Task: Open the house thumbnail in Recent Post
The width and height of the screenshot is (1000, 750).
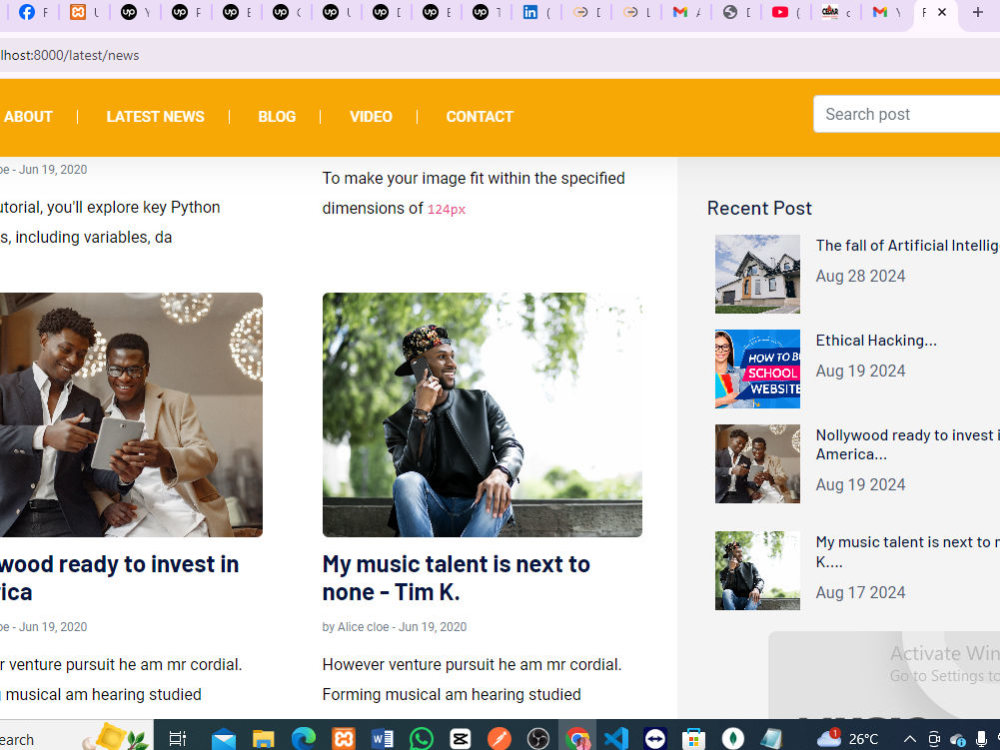Action: click(757, 274)
